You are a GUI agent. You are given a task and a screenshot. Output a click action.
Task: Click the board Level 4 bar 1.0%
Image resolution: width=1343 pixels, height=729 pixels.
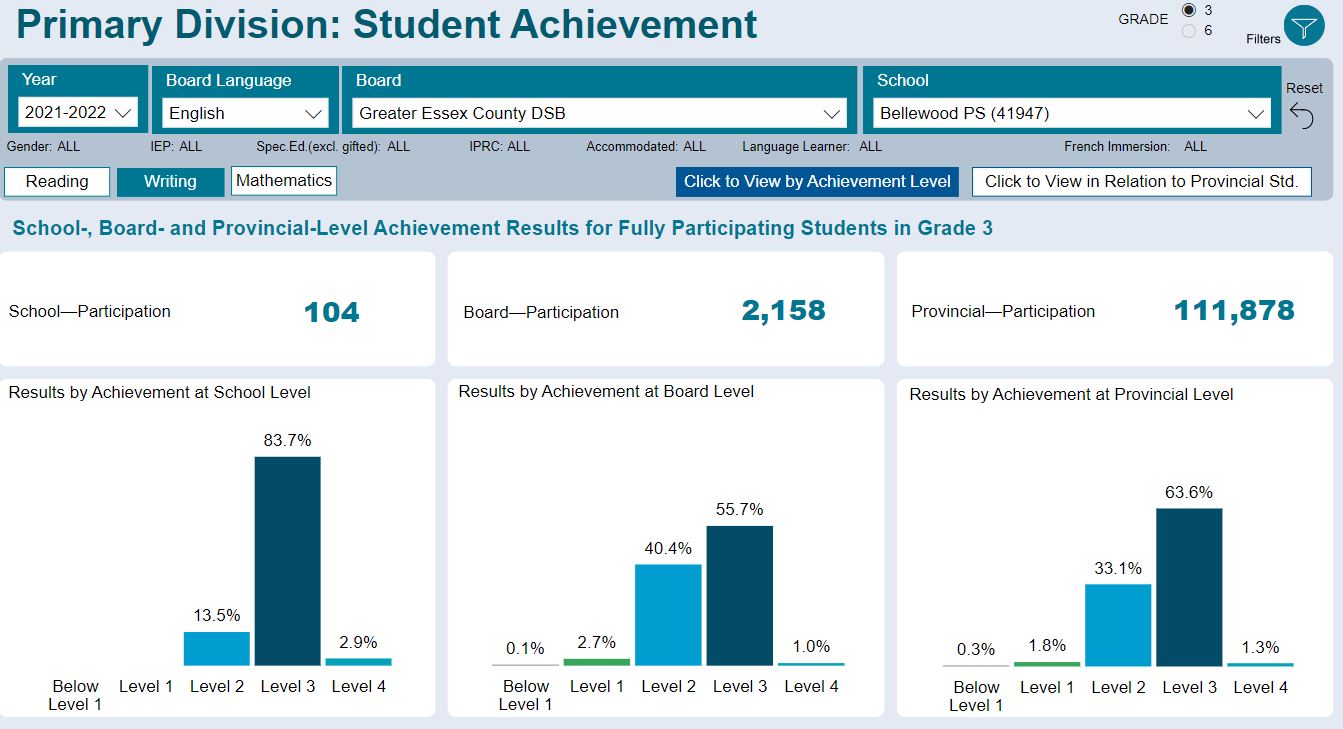pos(811,664)
